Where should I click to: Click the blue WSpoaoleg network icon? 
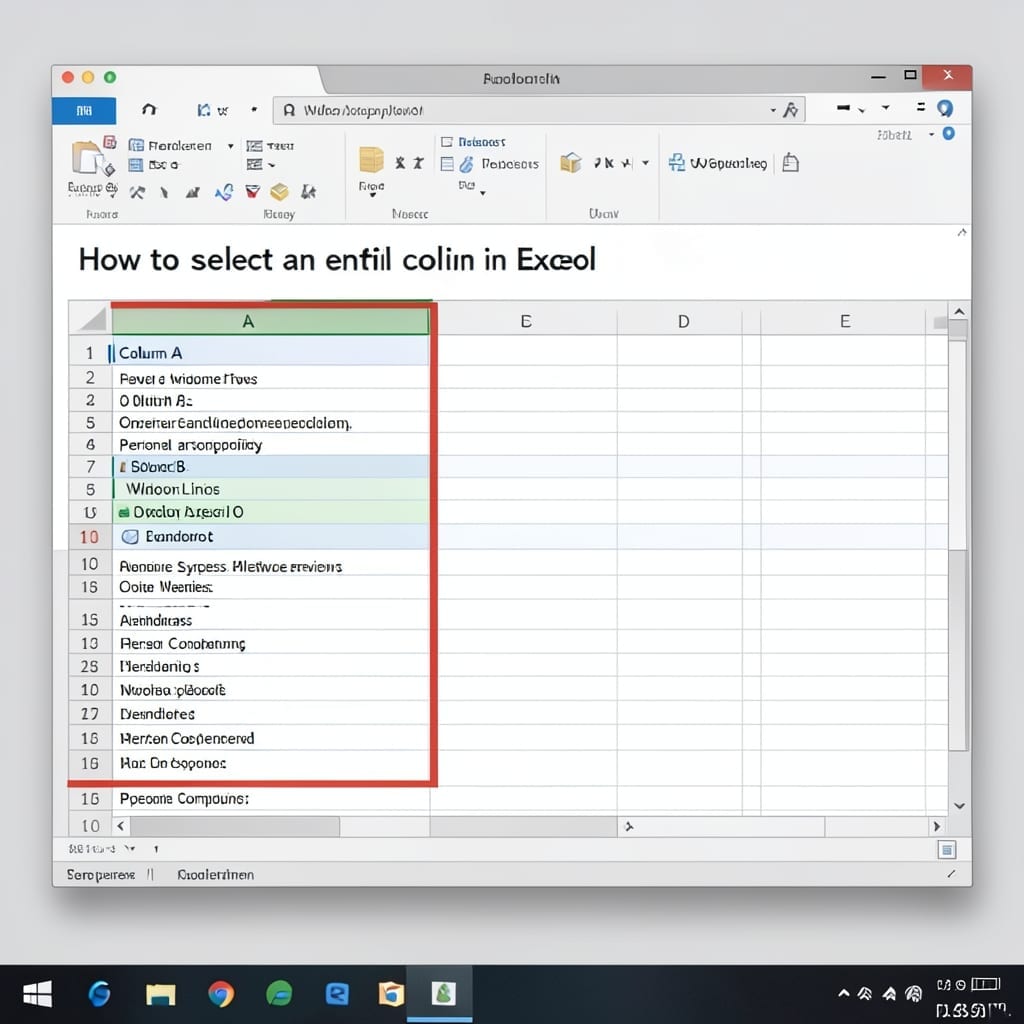click(677, 162)
